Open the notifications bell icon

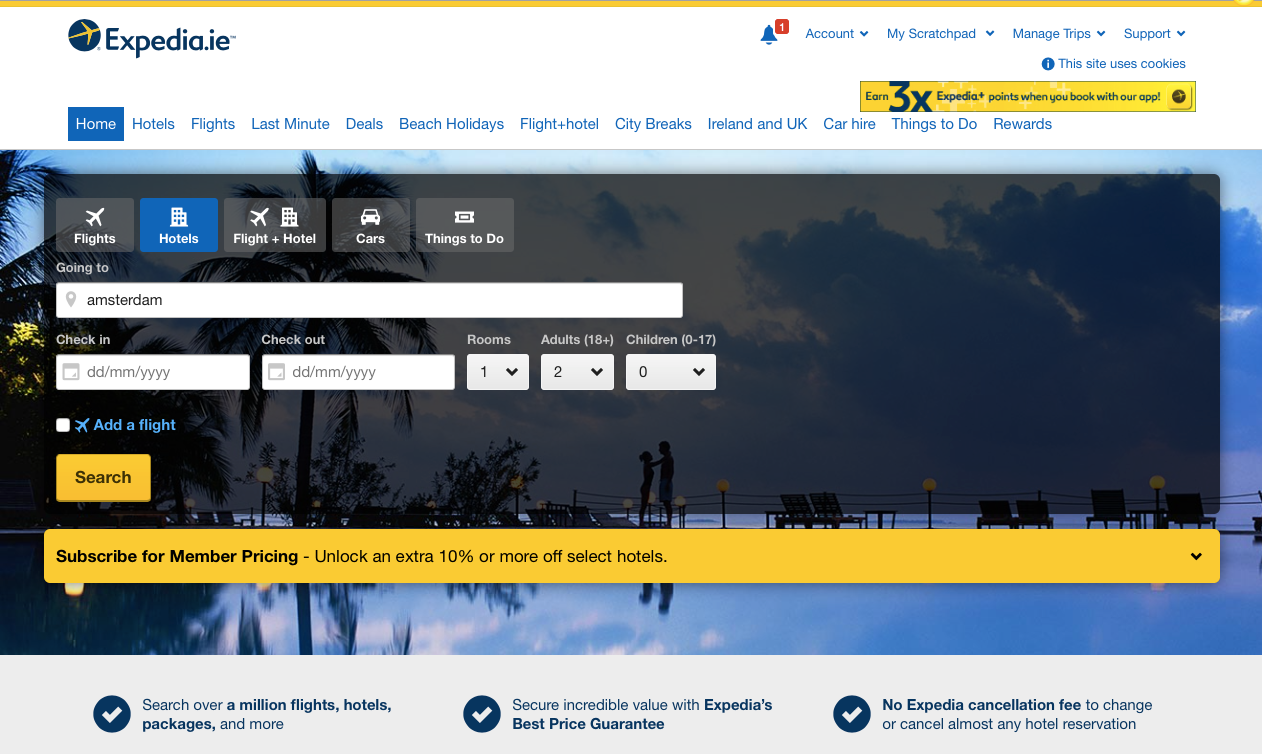769,35
